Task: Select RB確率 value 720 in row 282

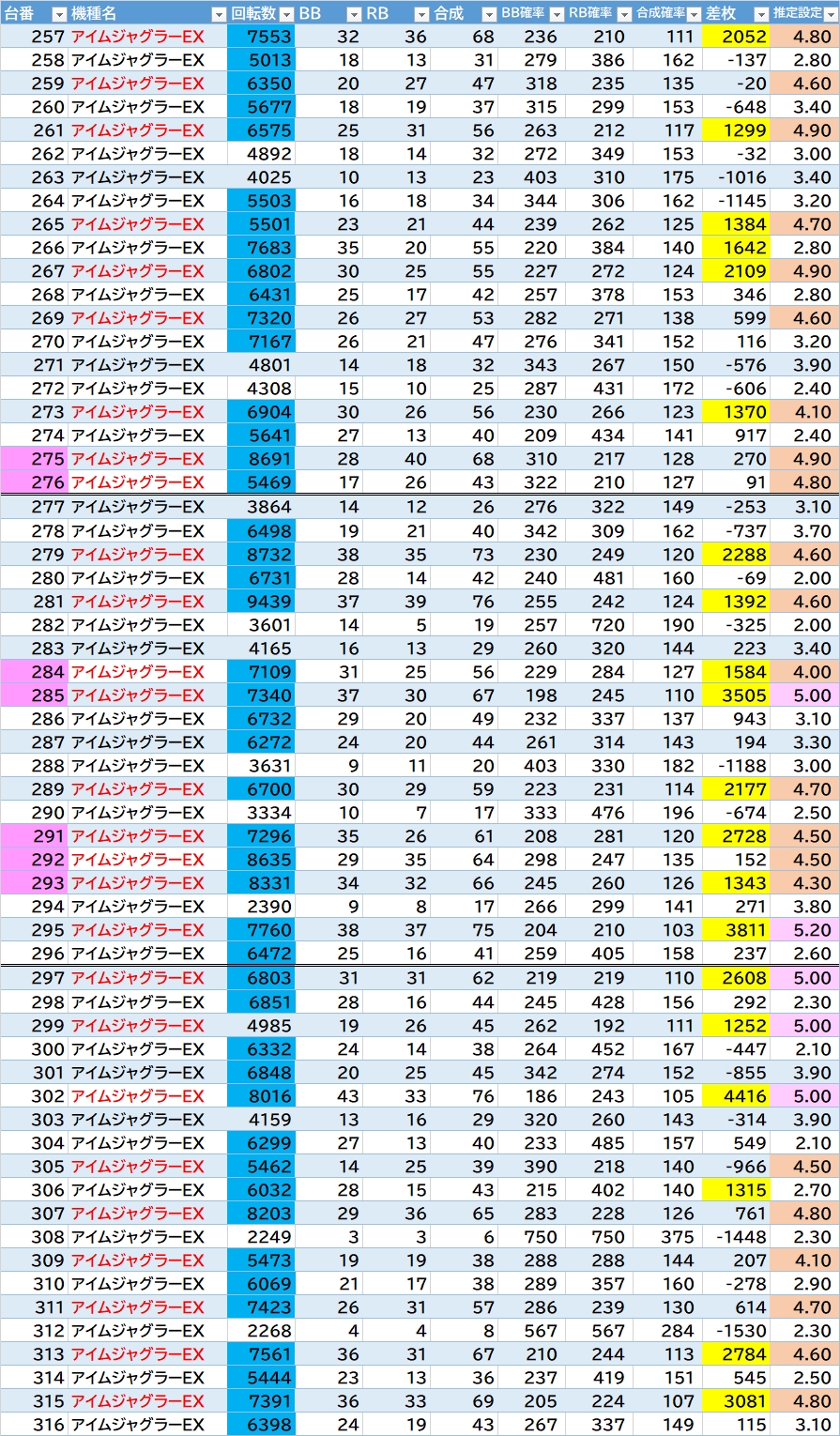Action: (598, 625)
